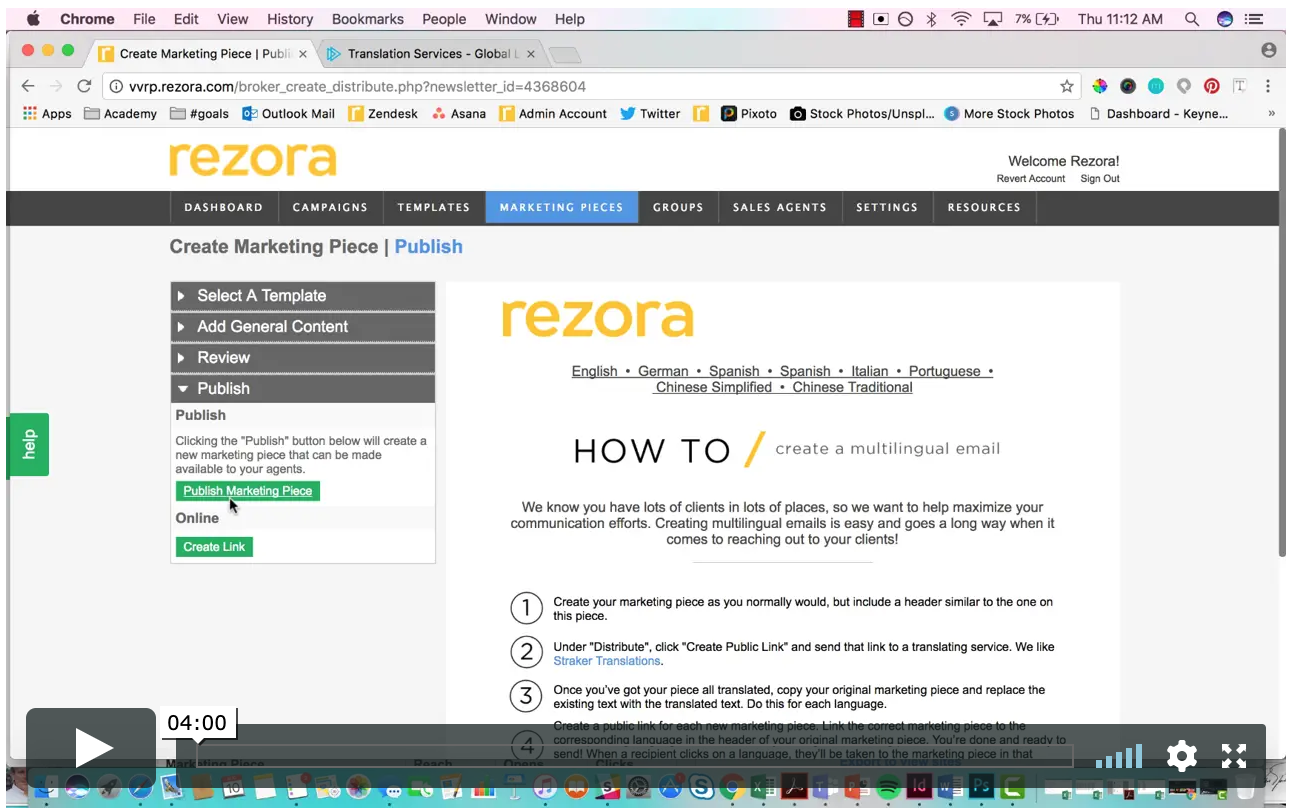Click Chrome's forward arrow
The image size is (1292, 812).
pos(56,86)
